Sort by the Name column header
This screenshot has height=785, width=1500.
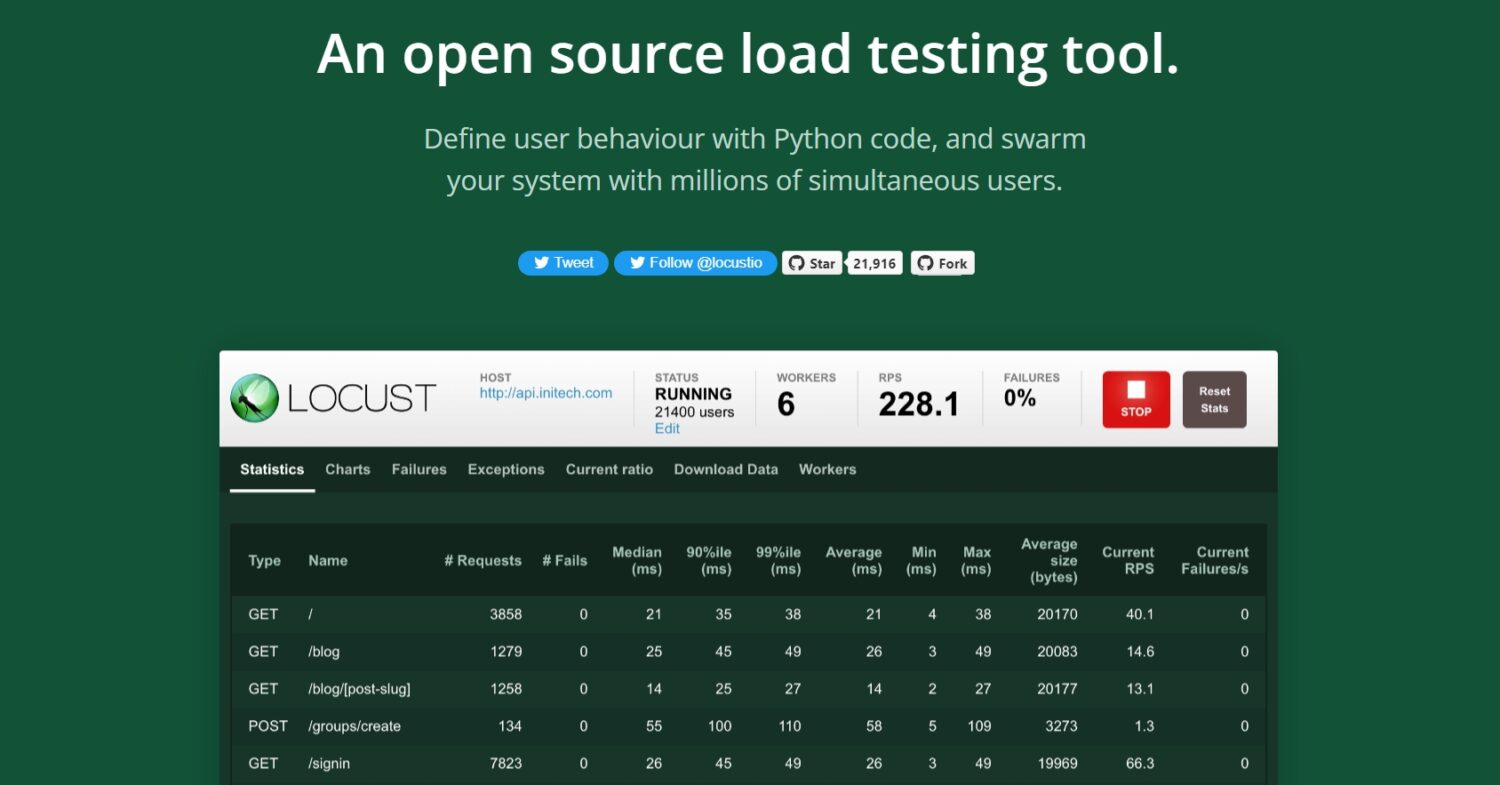coord(328,560)
